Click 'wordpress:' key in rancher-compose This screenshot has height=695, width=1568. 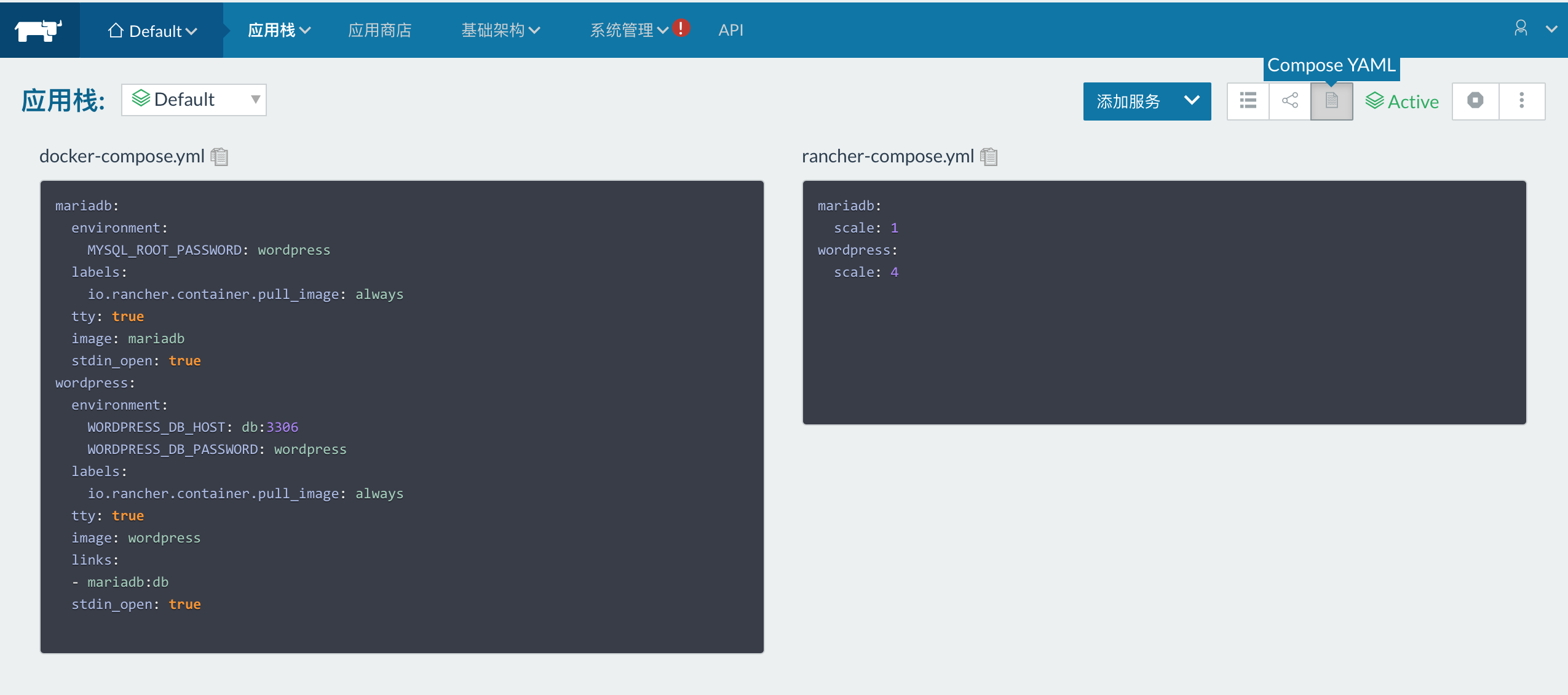coord(857,250)
